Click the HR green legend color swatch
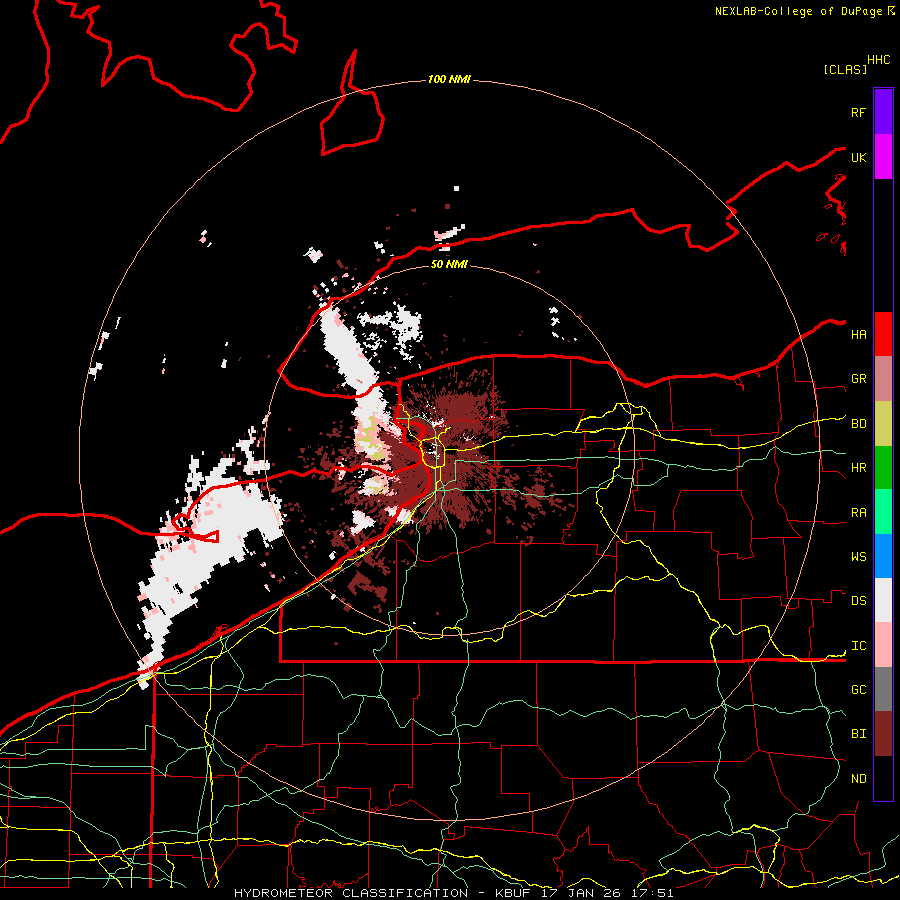900x900 pixels. (883, 468)
